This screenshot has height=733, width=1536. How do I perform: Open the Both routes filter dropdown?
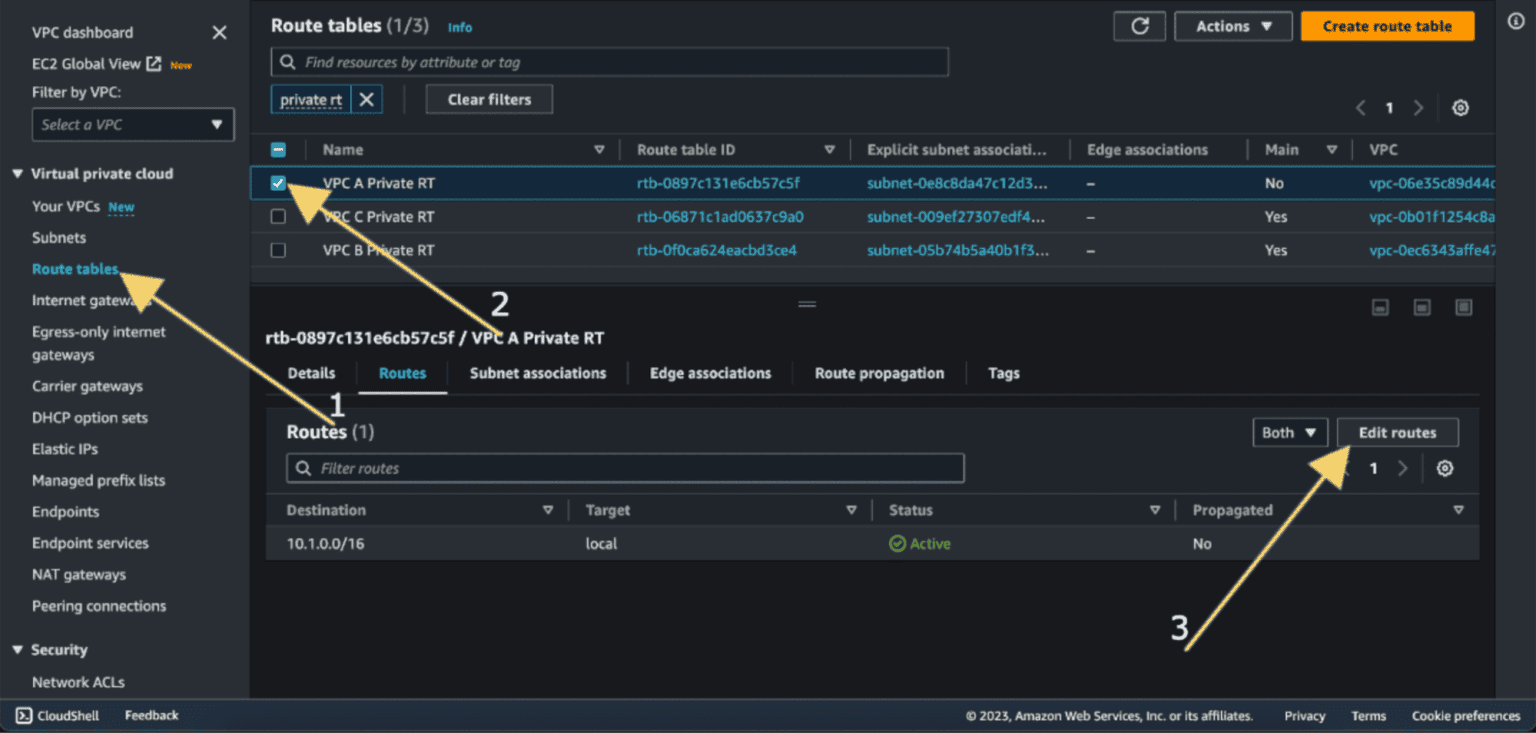coord(1289,433)
